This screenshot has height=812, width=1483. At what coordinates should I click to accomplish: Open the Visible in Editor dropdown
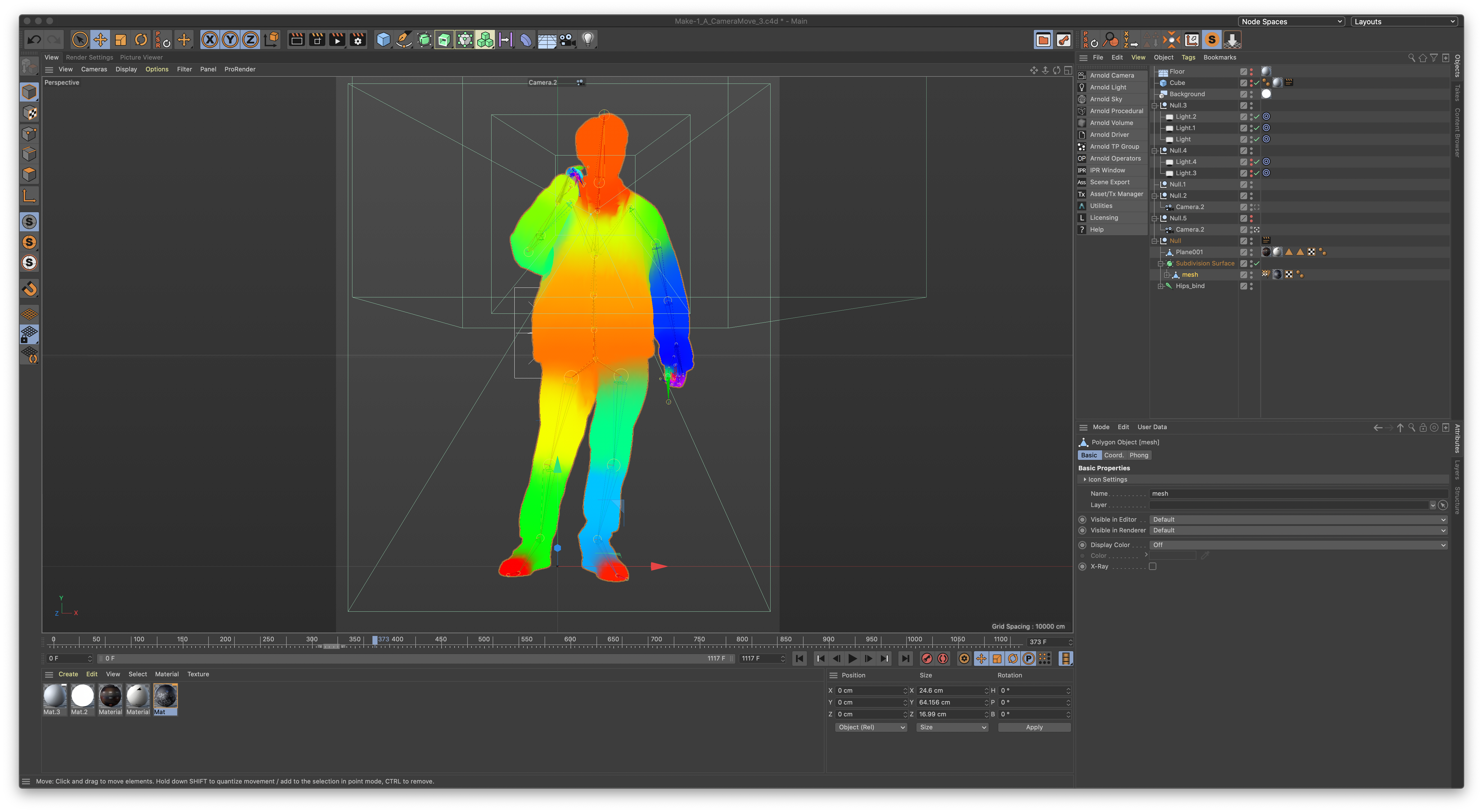coord(1299,520)
